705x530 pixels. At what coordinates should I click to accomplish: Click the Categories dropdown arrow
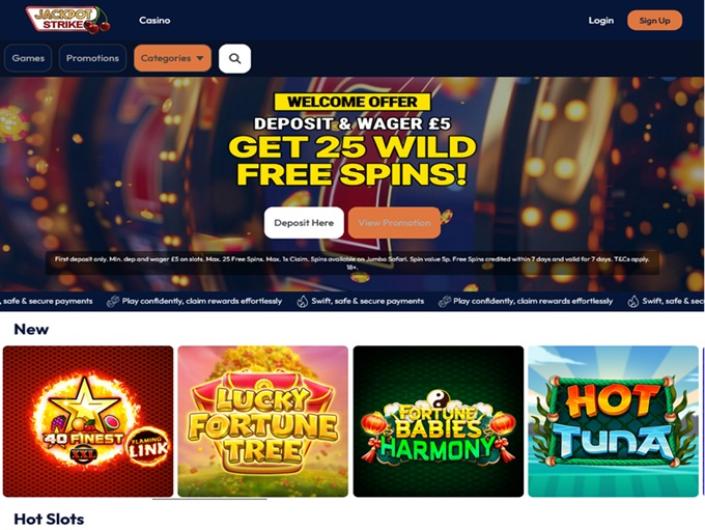[200, 58]
